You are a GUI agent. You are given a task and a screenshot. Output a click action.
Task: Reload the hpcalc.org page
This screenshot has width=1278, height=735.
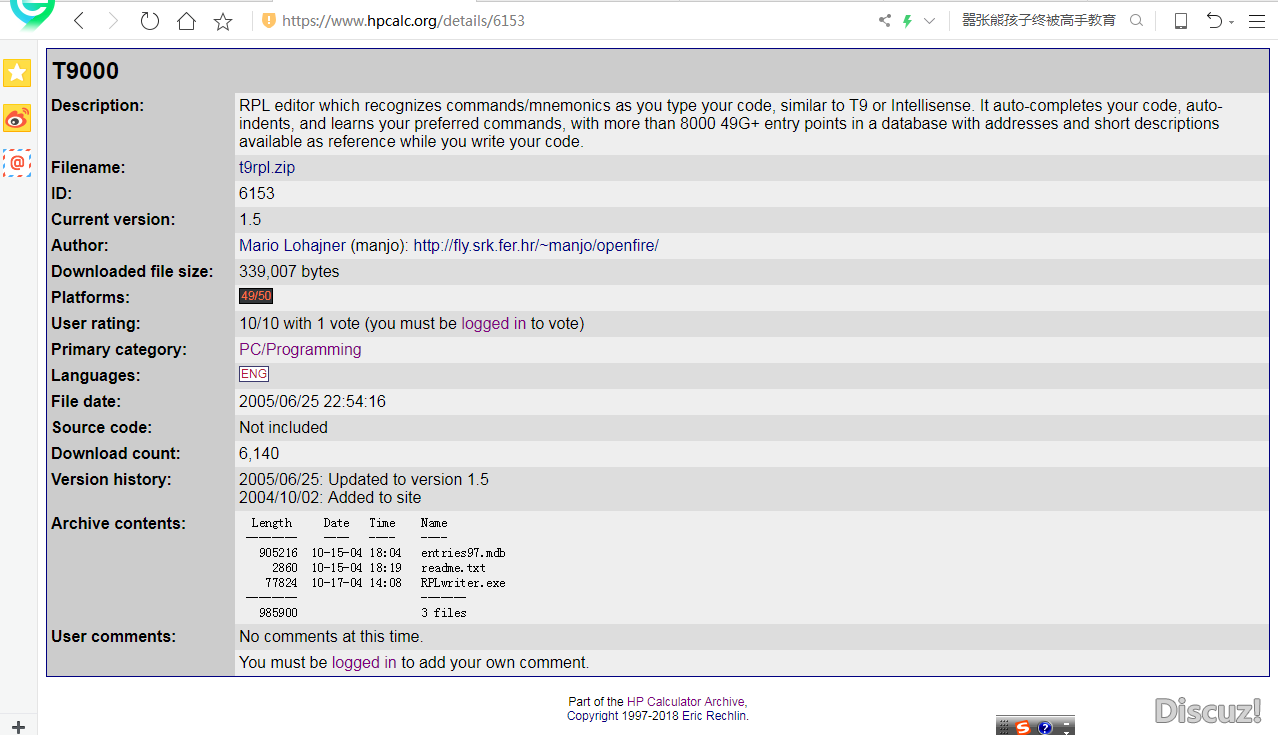[x=150, y=21]
